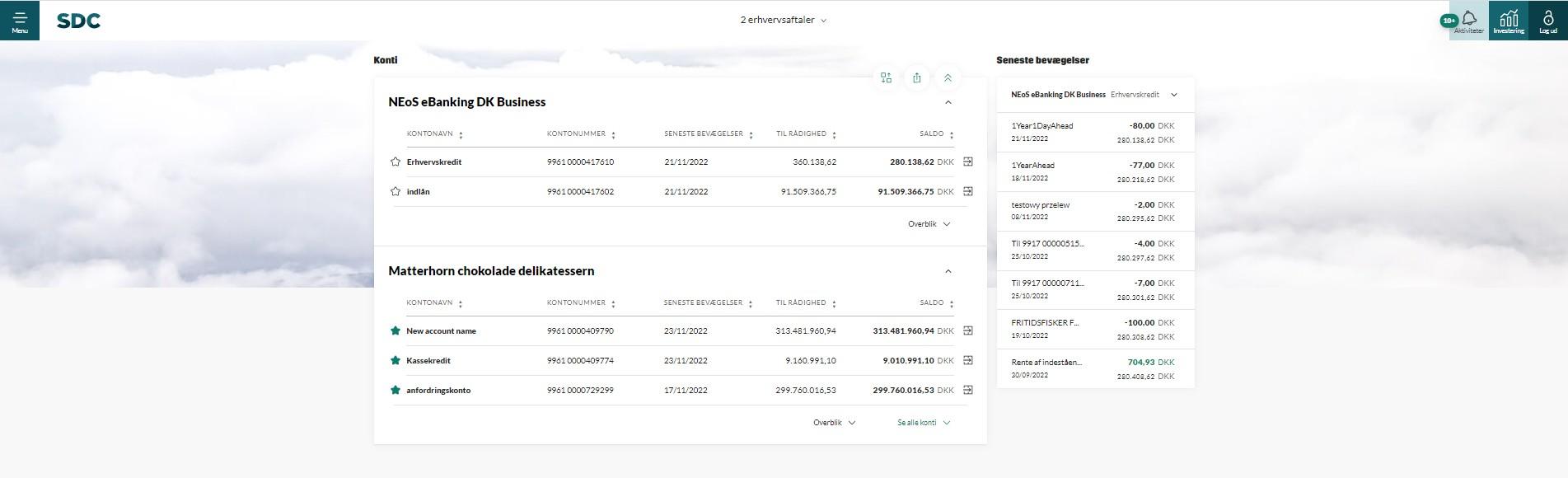Click the customize accounts layout icon
Image resolution: width=1568 pixels, height=478 pixels.
click(x=886, y=77)
